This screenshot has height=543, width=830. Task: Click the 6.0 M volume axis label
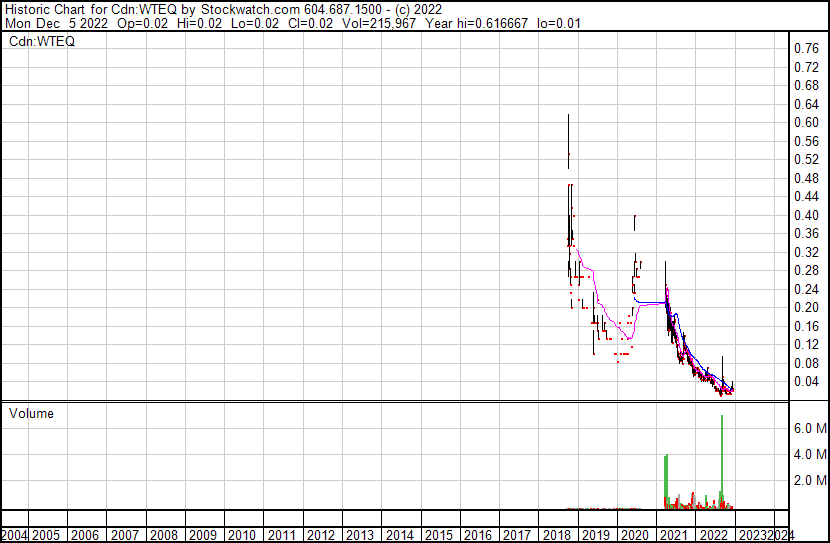[x=808, y=428]
